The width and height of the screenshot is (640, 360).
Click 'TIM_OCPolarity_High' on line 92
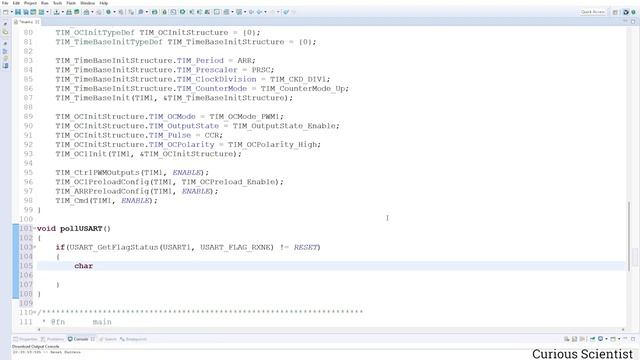[272, 144]
